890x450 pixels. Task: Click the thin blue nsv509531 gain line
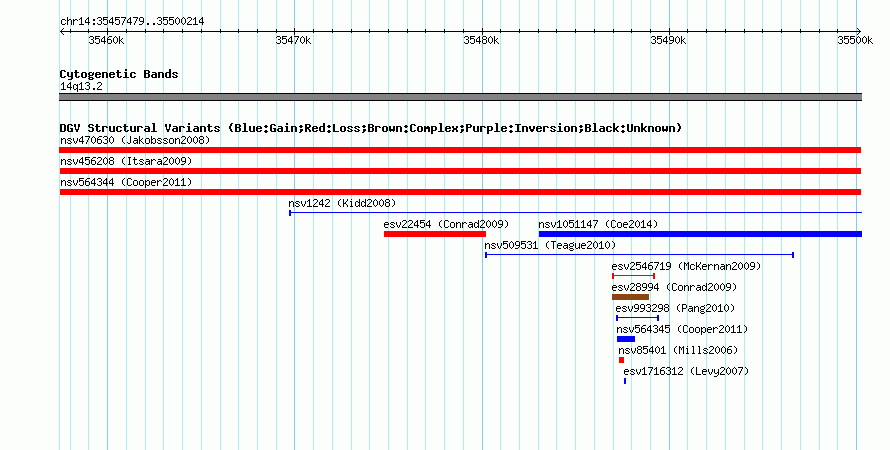tap(639, 255)
